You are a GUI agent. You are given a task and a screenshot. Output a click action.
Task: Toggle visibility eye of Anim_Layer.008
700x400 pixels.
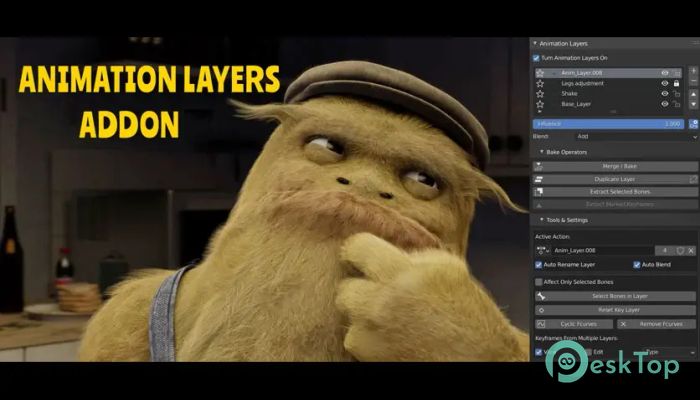(x=665, y=73)
